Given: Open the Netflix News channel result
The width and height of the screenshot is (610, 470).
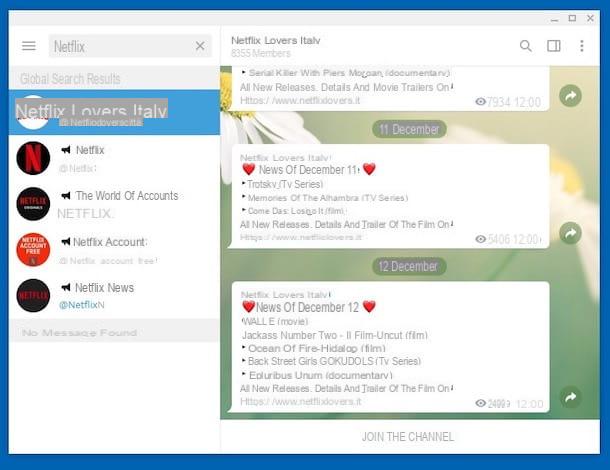Looking at the screenshot, I should [x=114, y=296].
